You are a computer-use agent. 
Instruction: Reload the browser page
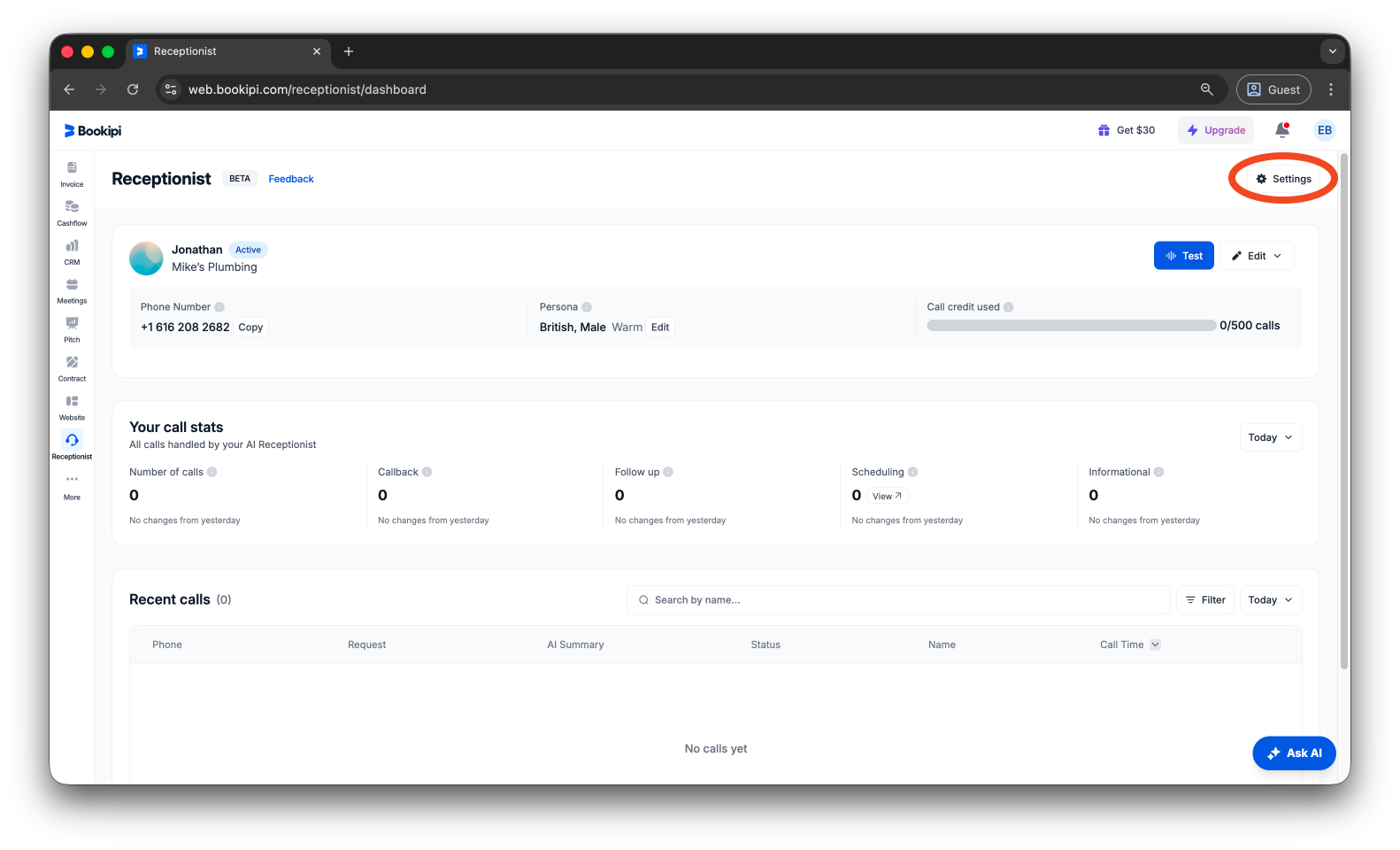(133, 89)
